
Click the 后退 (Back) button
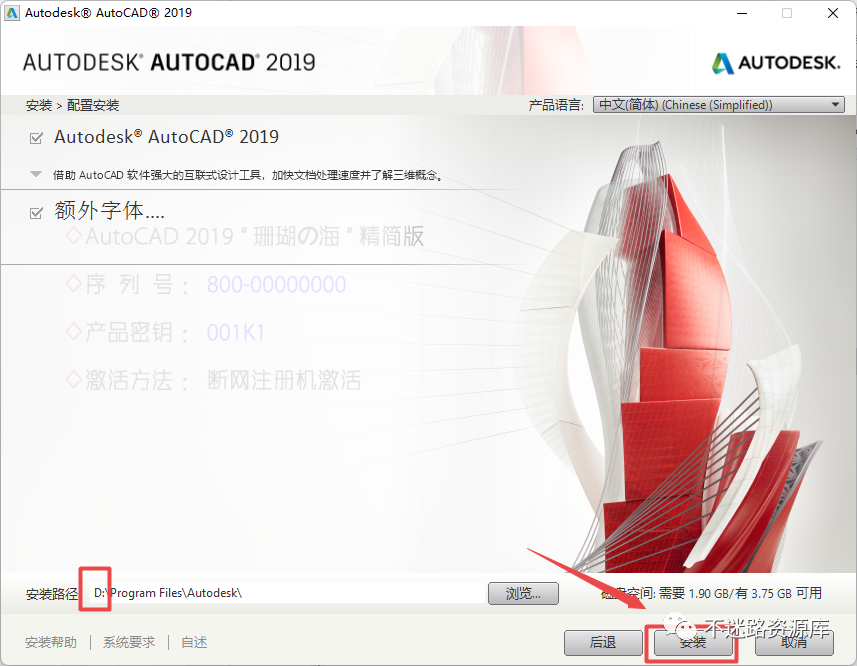(x=603, y=643)
